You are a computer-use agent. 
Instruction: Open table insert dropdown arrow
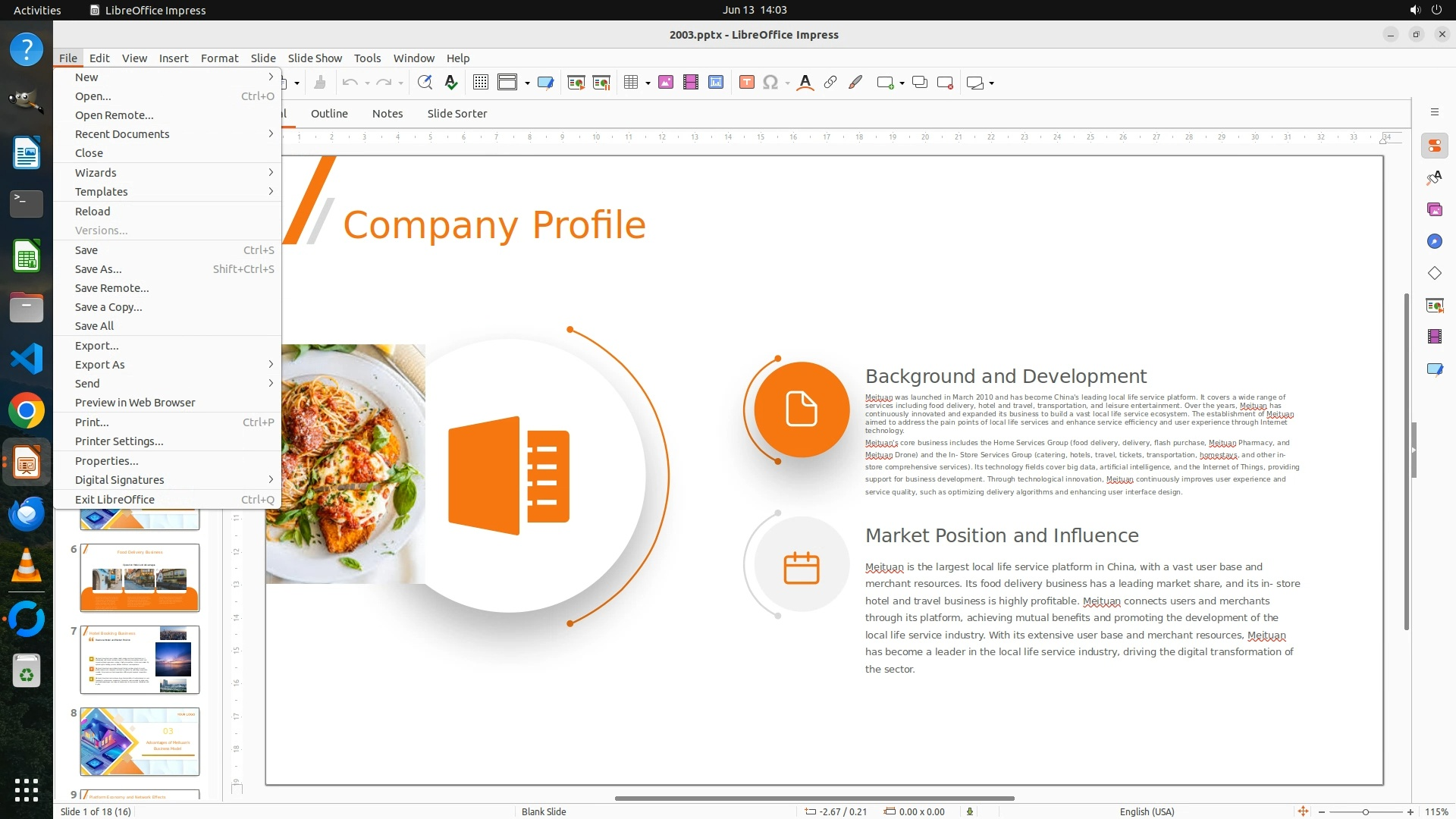point(648,83)
